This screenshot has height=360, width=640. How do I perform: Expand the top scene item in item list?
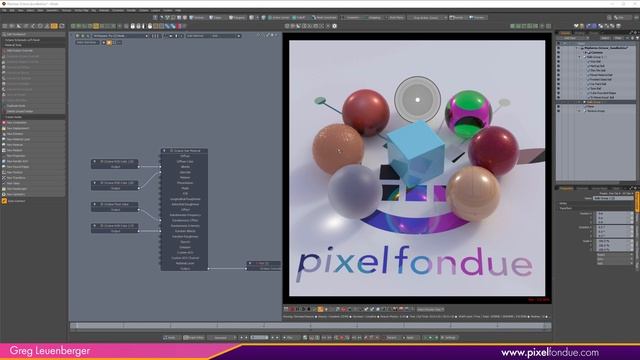coord(577,48)
